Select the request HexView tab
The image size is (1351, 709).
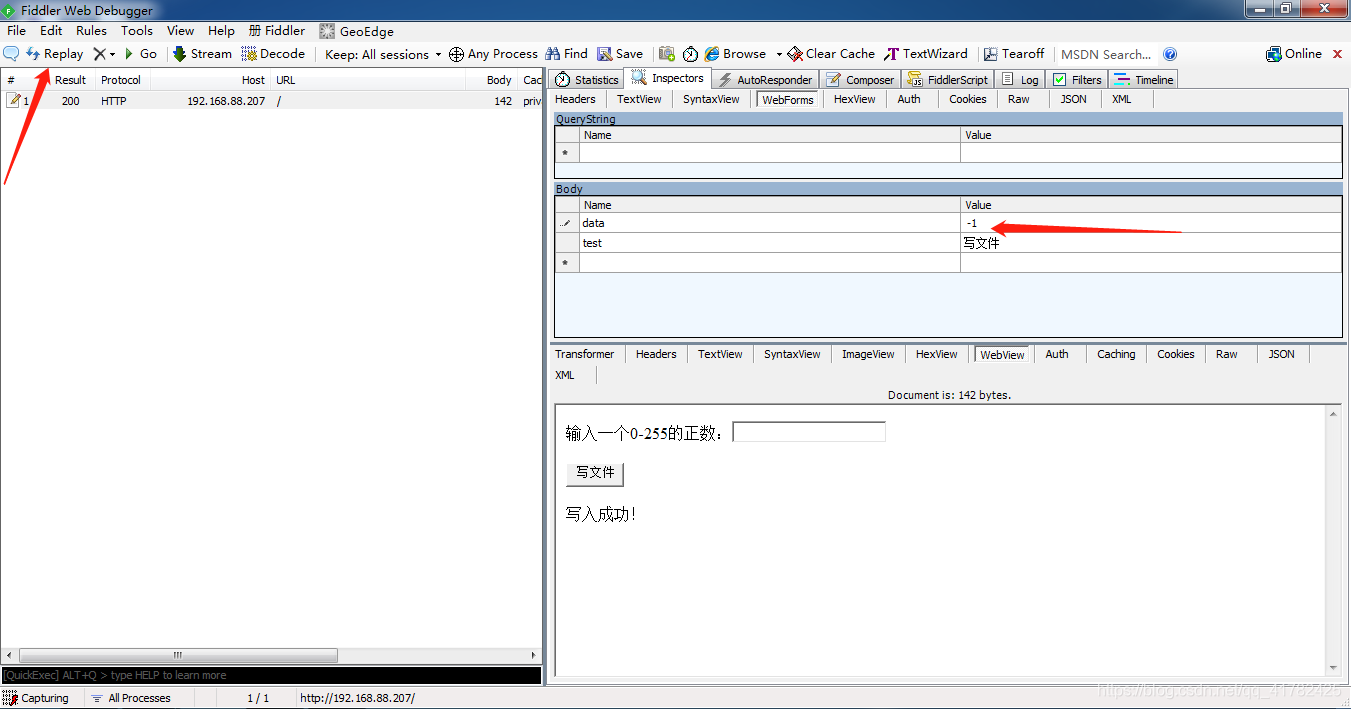pyautogui.click(x=854, y=99)
